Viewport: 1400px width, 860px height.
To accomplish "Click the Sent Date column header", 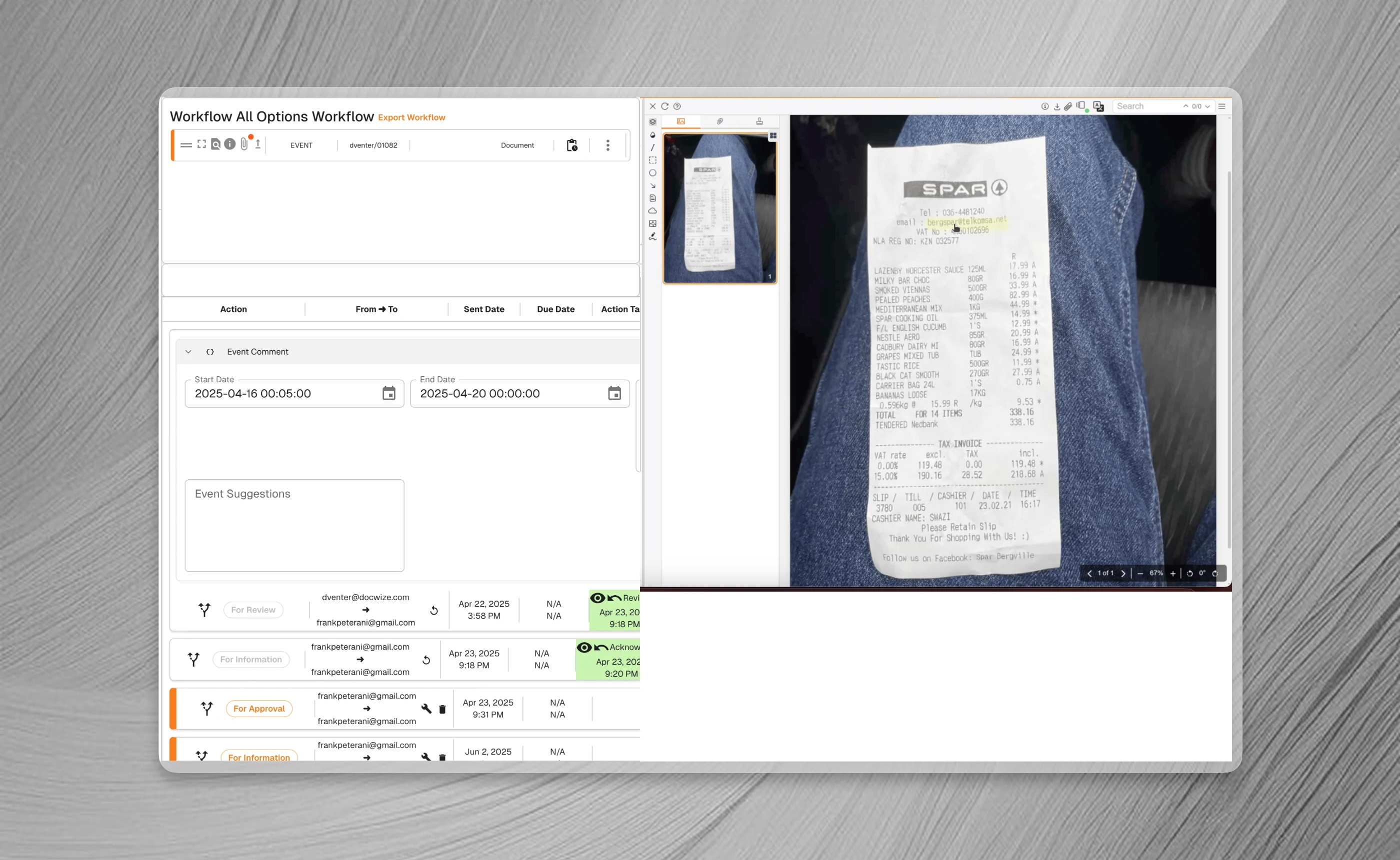I will 483,309.
